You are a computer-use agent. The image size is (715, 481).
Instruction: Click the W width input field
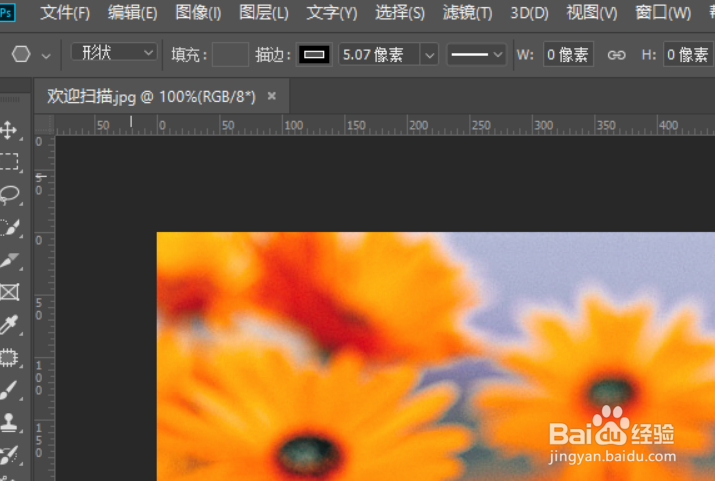[568, 55]
